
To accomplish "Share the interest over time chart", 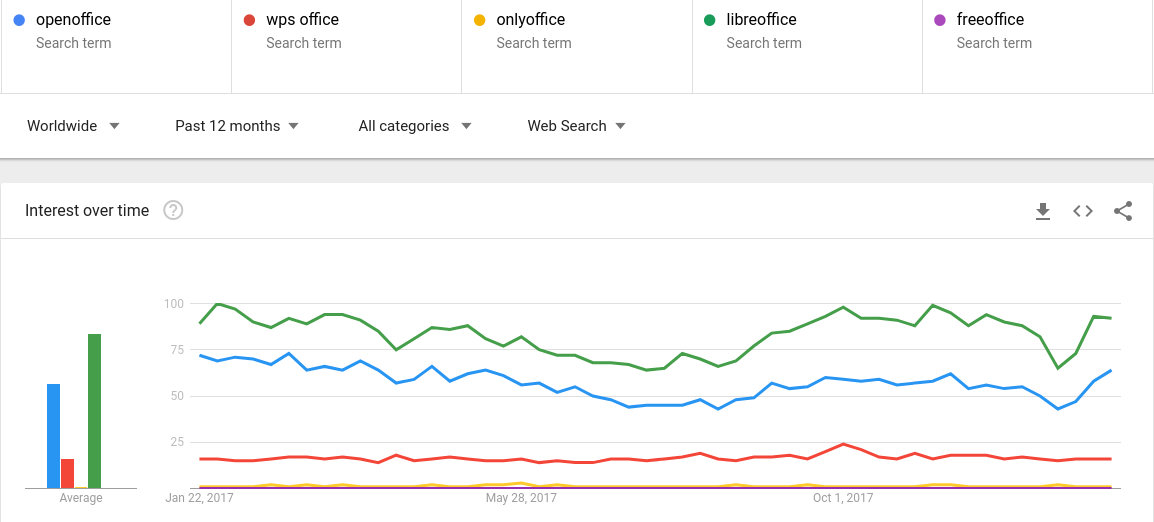I will click(x=1123, y=211).
